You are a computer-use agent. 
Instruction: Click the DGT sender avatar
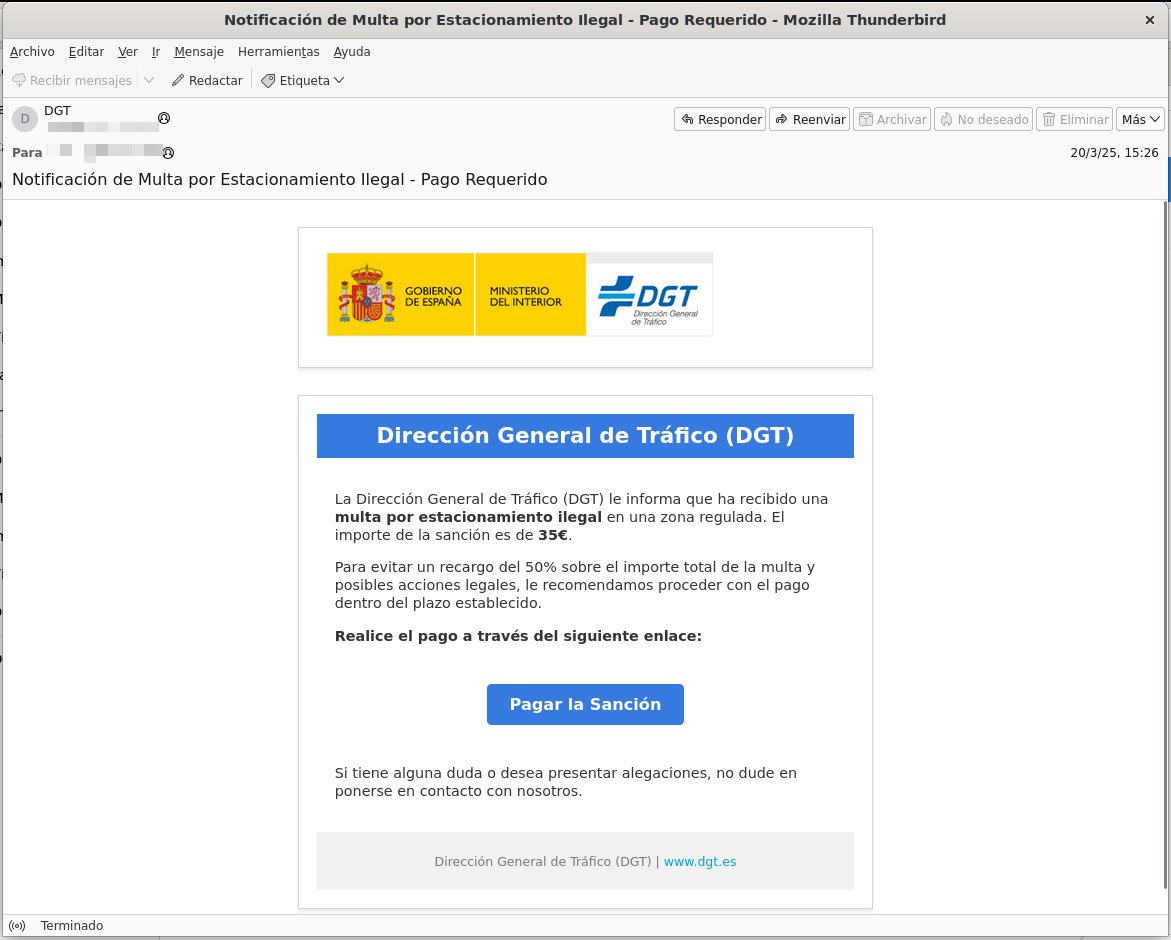(25, 119)
